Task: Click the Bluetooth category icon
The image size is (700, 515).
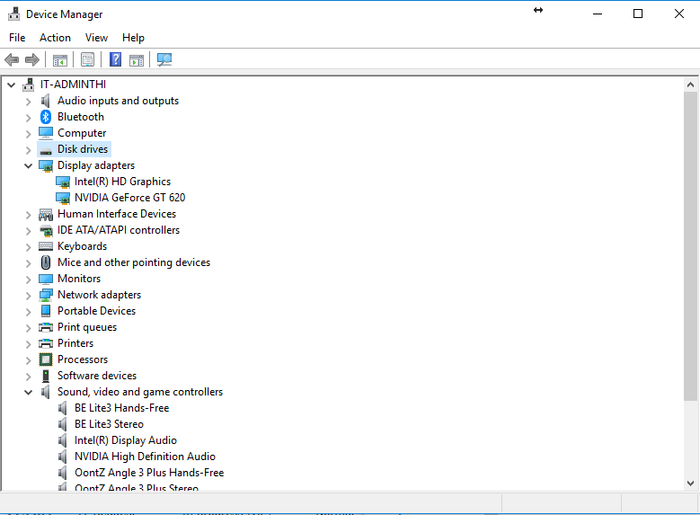Action: pyautogui.click(x=46, y=117)
